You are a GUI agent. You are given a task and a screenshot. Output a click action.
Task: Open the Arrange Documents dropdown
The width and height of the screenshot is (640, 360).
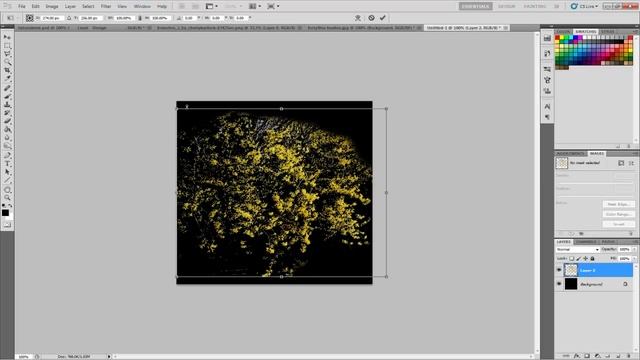click(255, 6)
